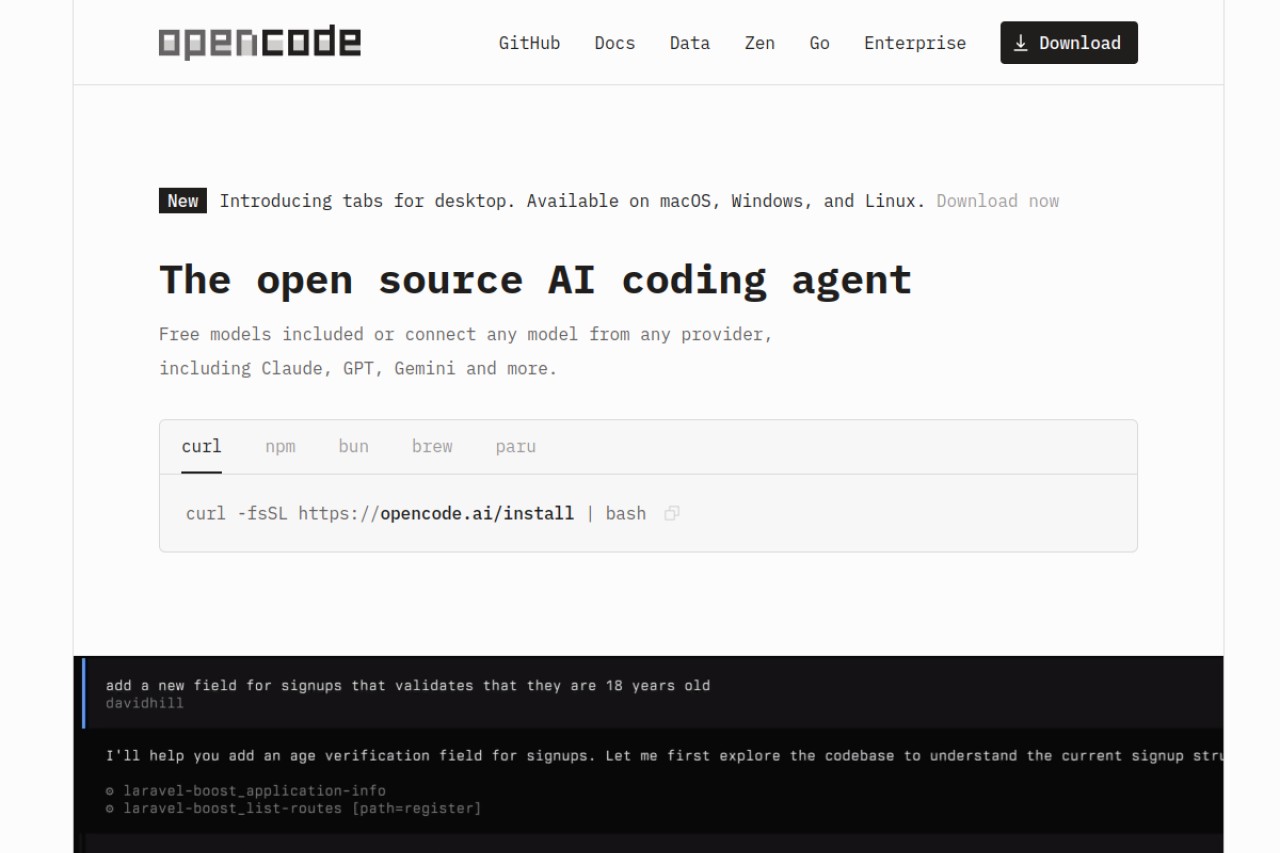
Task: Copy the curl install command icon
Action: tap(672, 513)
